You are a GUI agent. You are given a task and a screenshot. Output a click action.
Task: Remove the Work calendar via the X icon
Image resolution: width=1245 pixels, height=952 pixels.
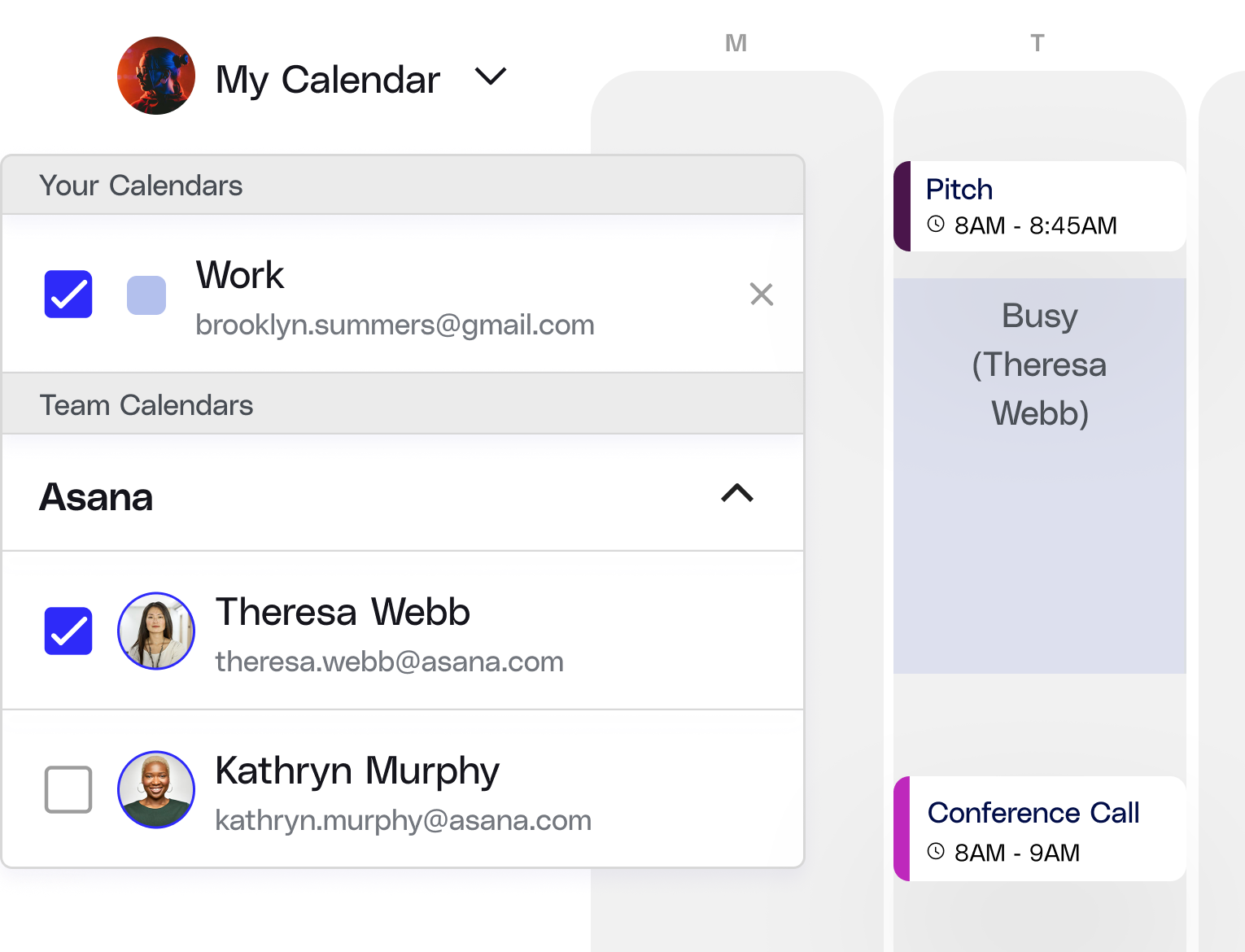click(762, 295)
